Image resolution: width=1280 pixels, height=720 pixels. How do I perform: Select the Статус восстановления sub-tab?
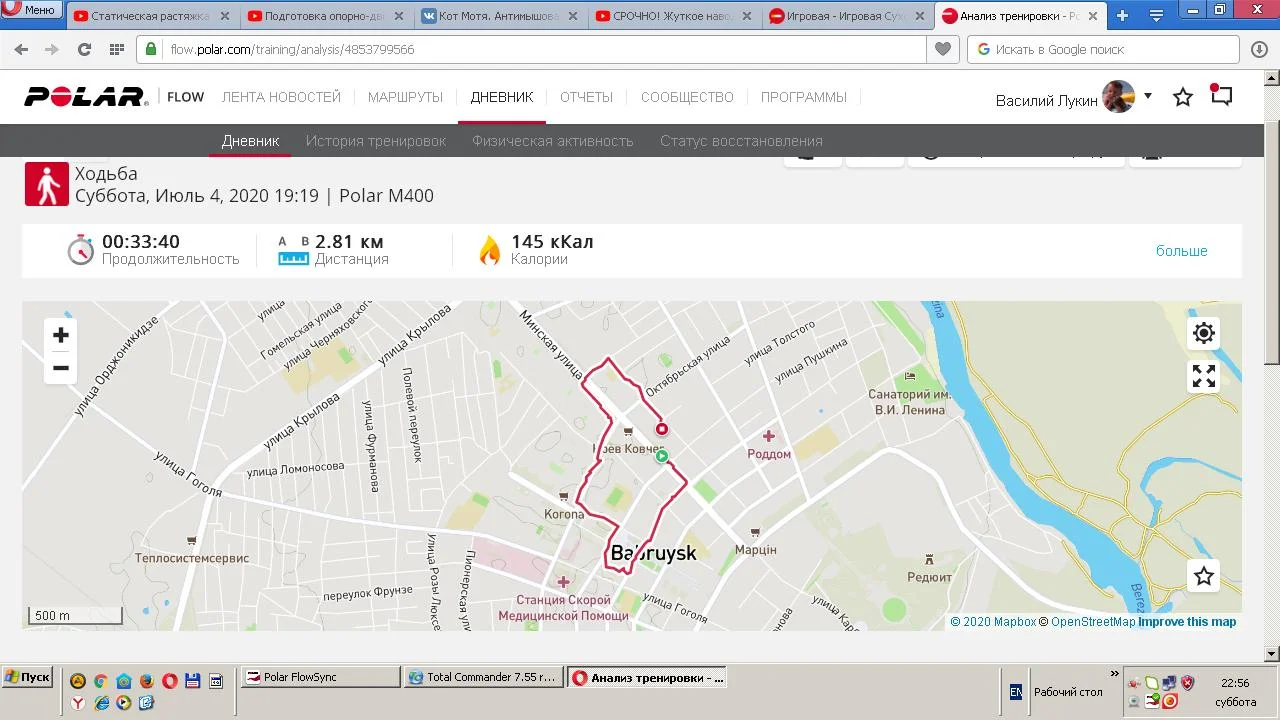(x=741, y=141)
